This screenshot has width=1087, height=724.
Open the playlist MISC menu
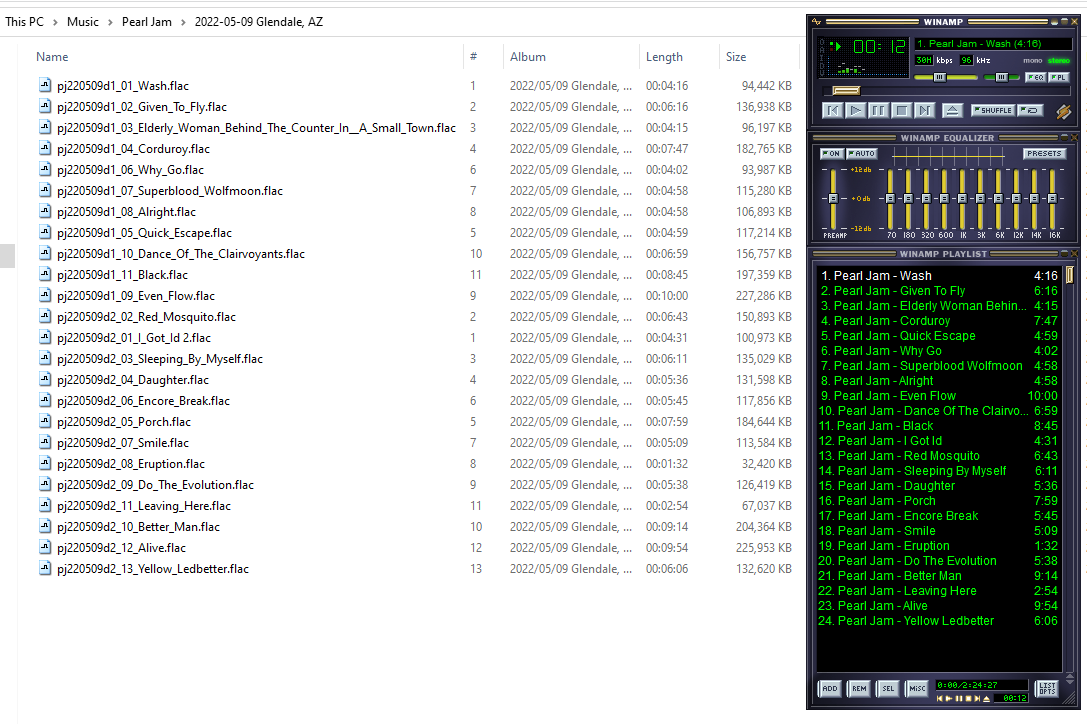tap(917, 689)
